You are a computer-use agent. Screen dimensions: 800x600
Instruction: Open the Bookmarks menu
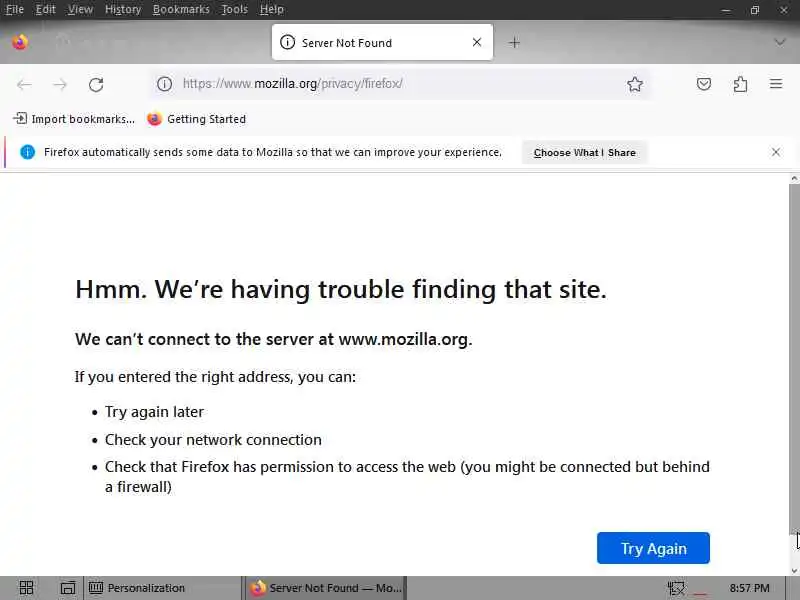coord(181,9)
